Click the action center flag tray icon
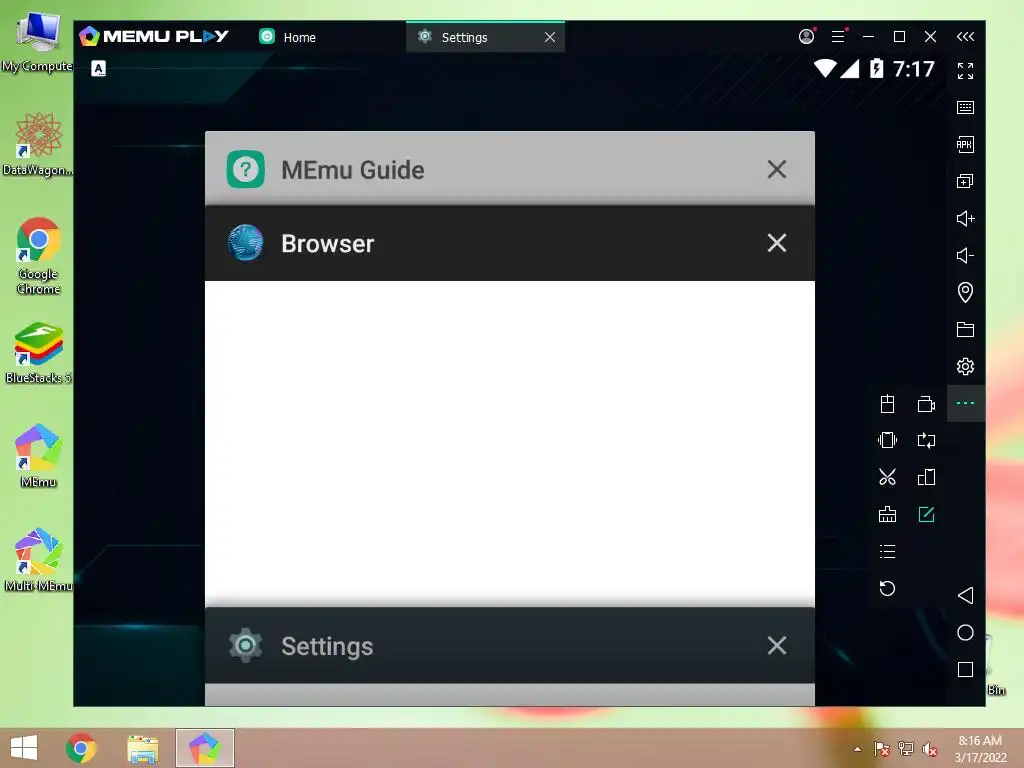The height and width of the screenshot is (768, 1024). pos(882,749)
